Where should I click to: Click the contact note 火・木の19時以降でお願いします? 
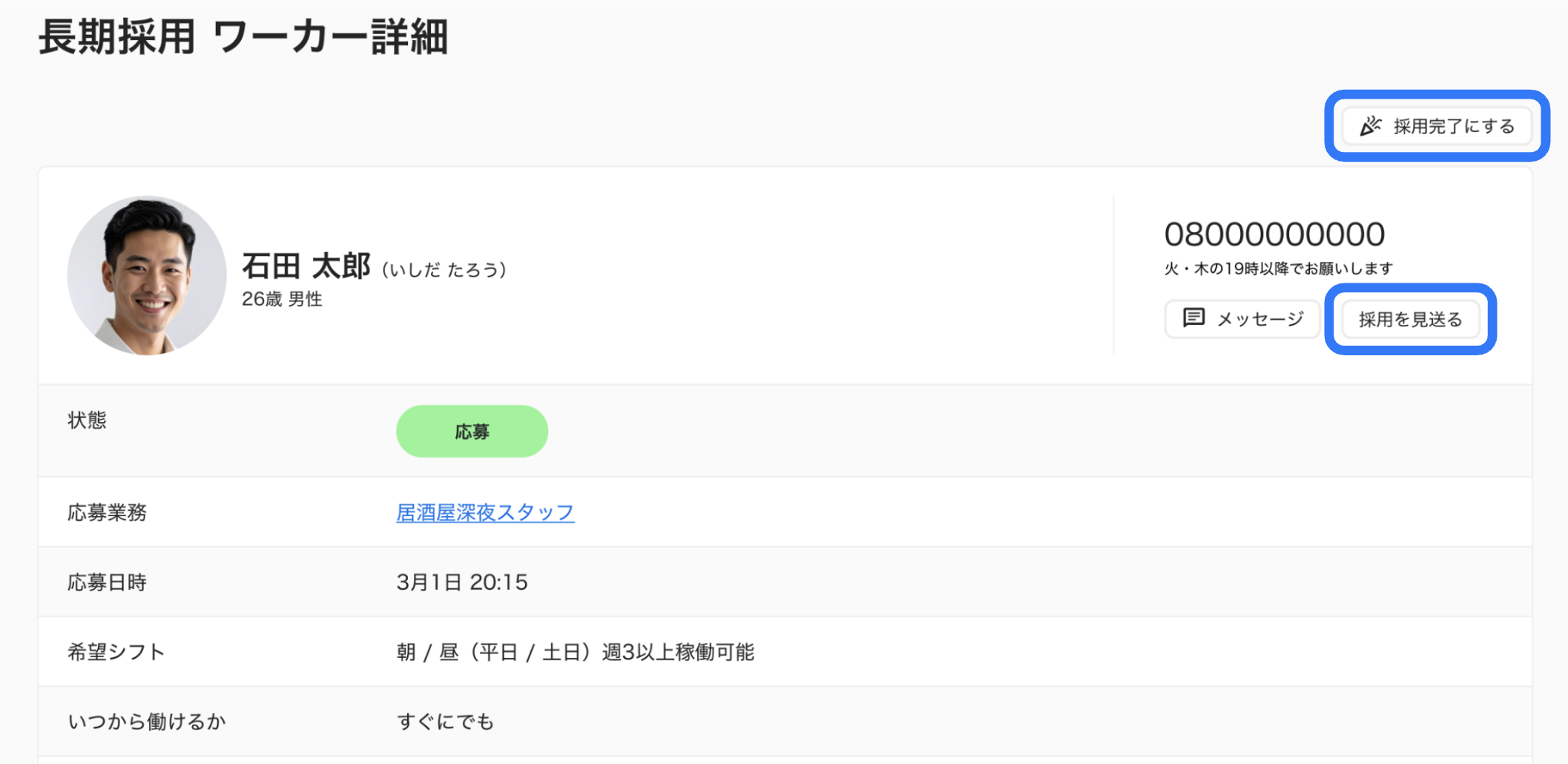1279,269
